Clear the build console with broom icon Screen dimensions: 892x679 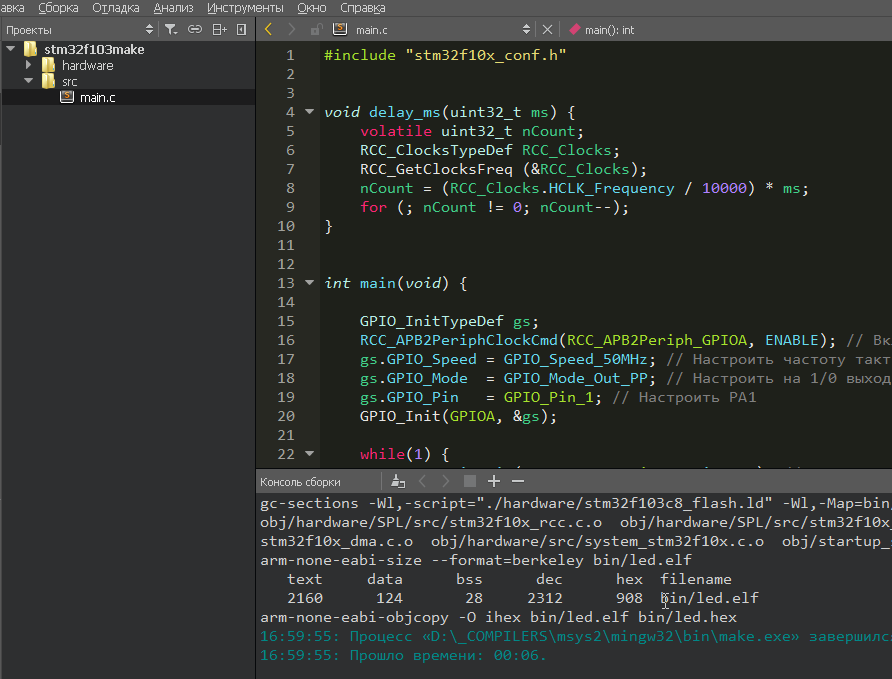pos(398,481)
